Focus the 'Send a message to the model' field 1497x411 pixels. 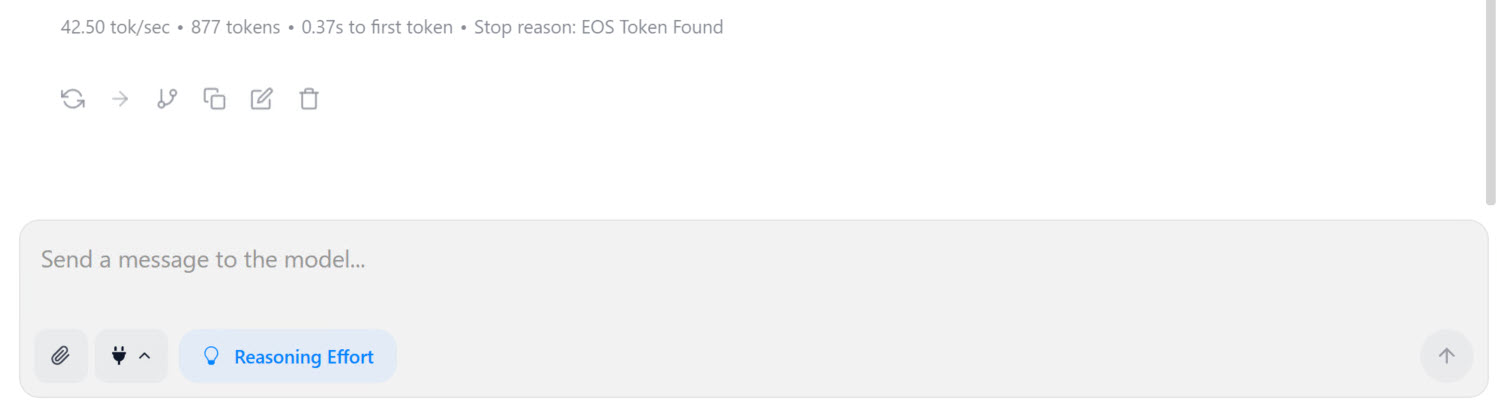pos(700,261)
